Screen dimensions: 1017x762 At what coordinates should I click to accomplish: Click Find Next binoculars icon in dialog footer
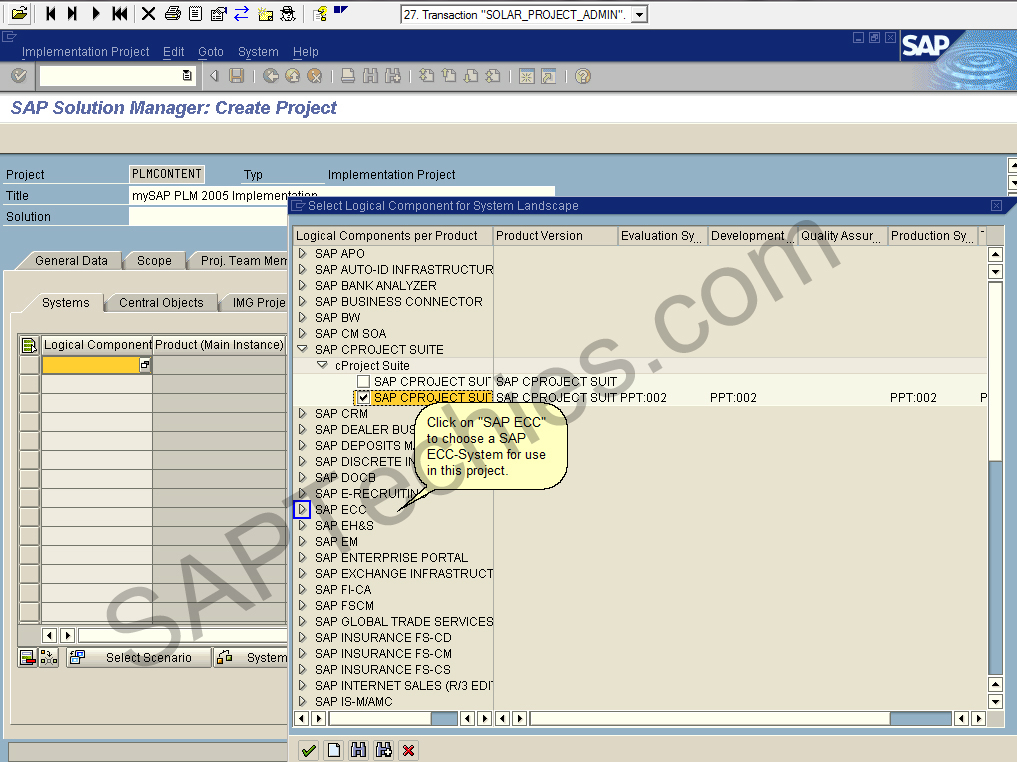(383, 750)
